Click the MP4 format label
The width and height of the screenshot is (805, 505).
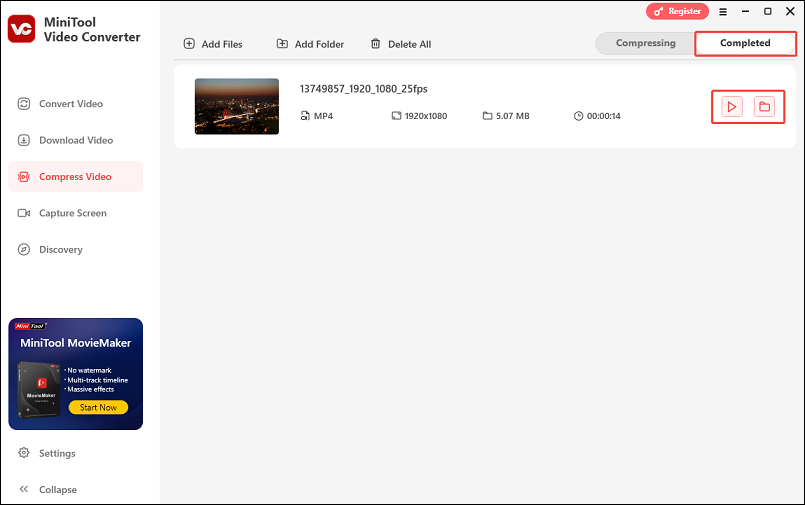coord(323,116)
